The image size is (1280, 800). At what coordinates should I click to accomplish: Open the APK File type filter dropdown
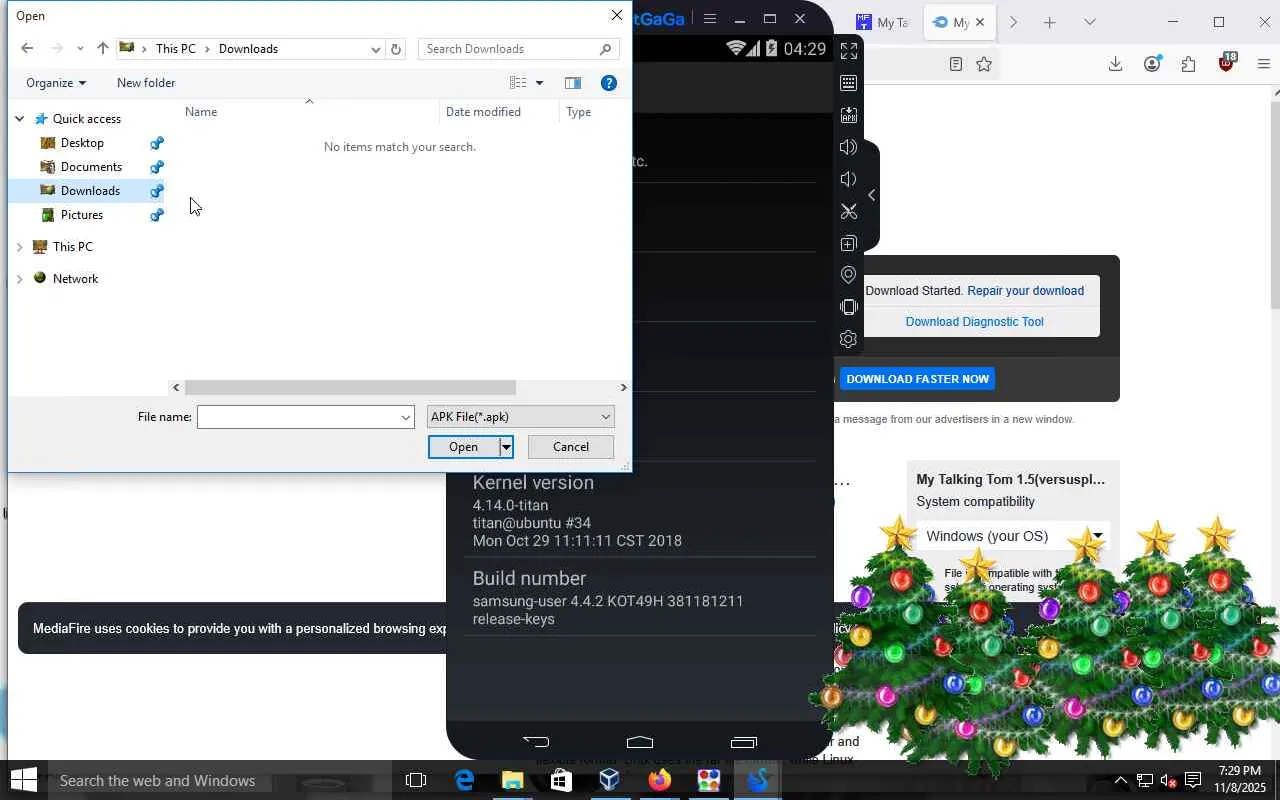520,417
